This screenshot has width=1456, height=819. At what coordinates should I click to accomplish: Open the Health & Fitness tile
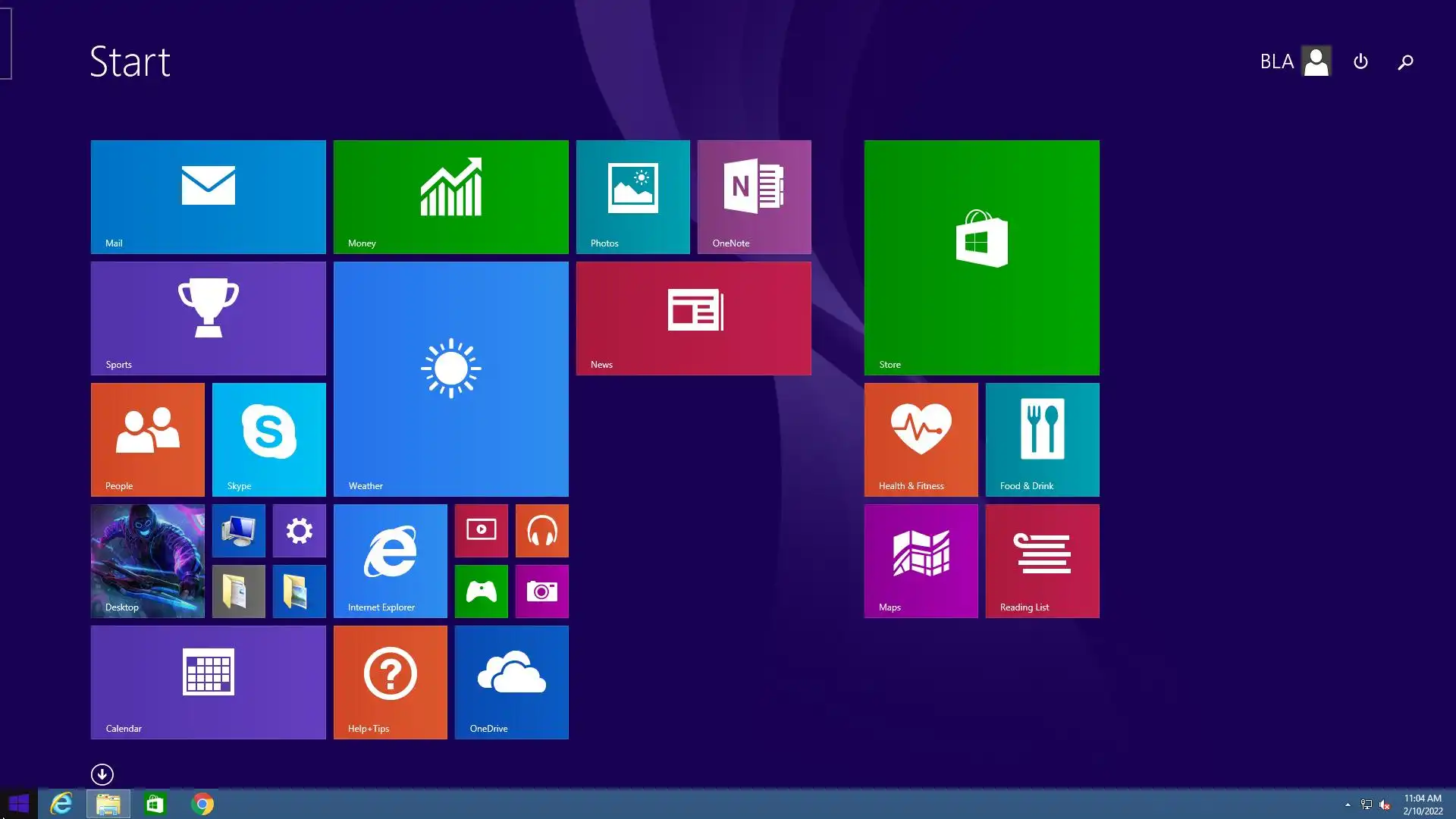coord(921,439)
